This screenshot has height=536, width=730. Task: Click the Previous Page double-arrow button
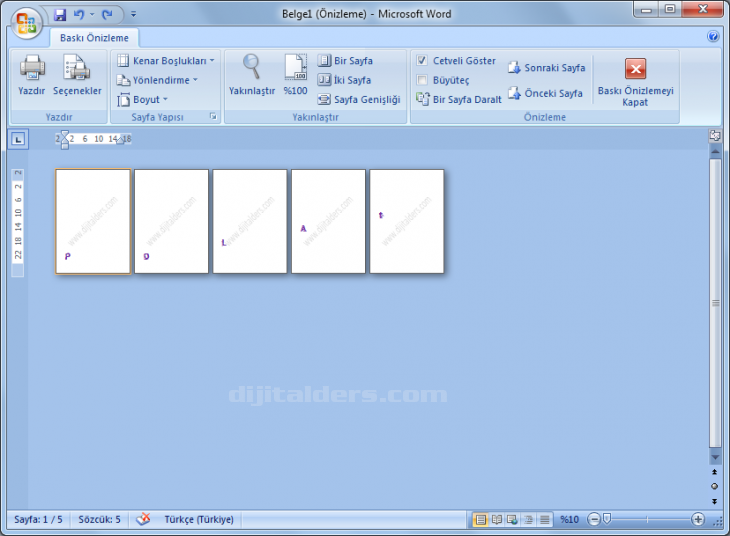715,472
